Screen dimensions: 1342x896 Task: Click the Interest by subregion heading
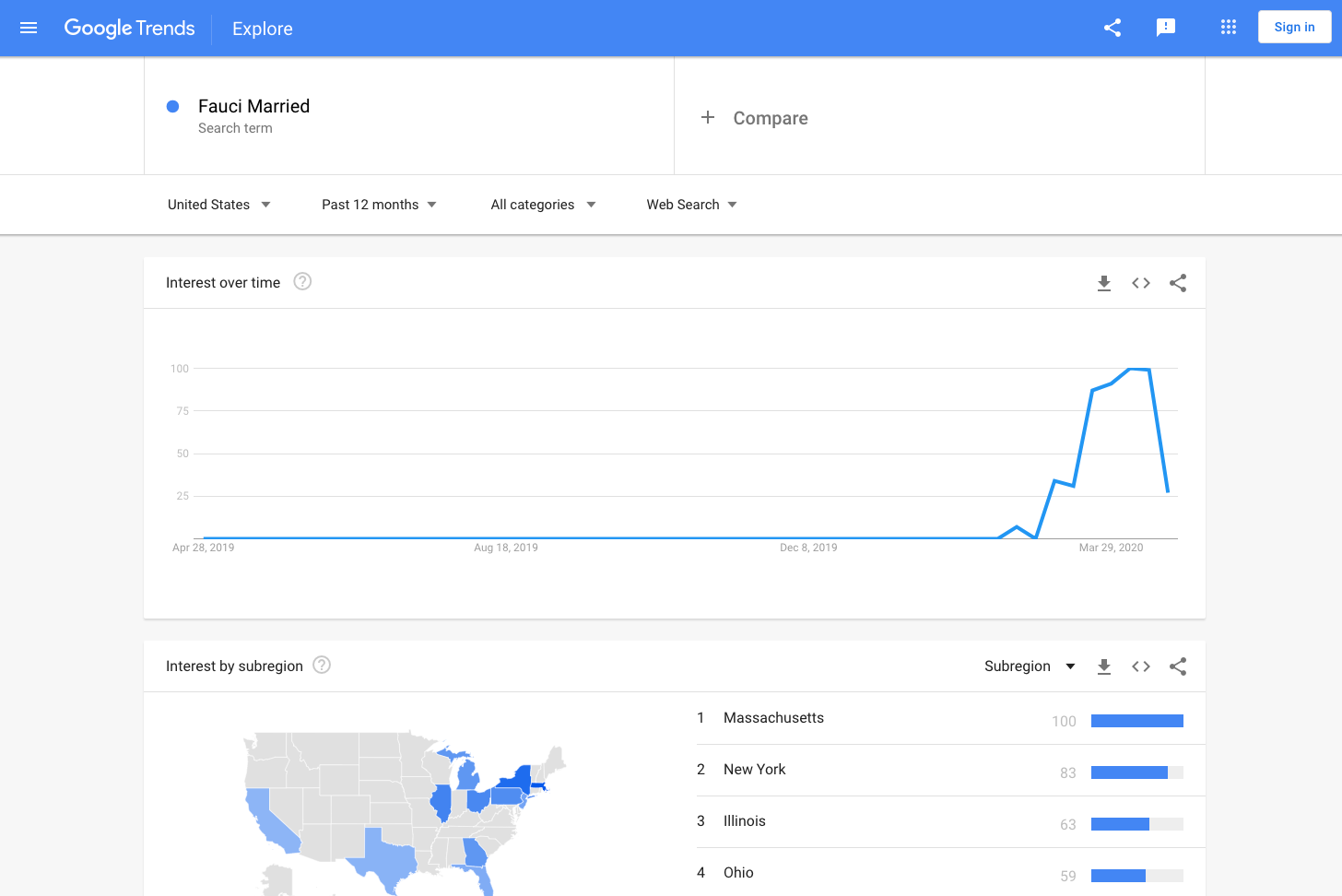[x=234, y=666]
